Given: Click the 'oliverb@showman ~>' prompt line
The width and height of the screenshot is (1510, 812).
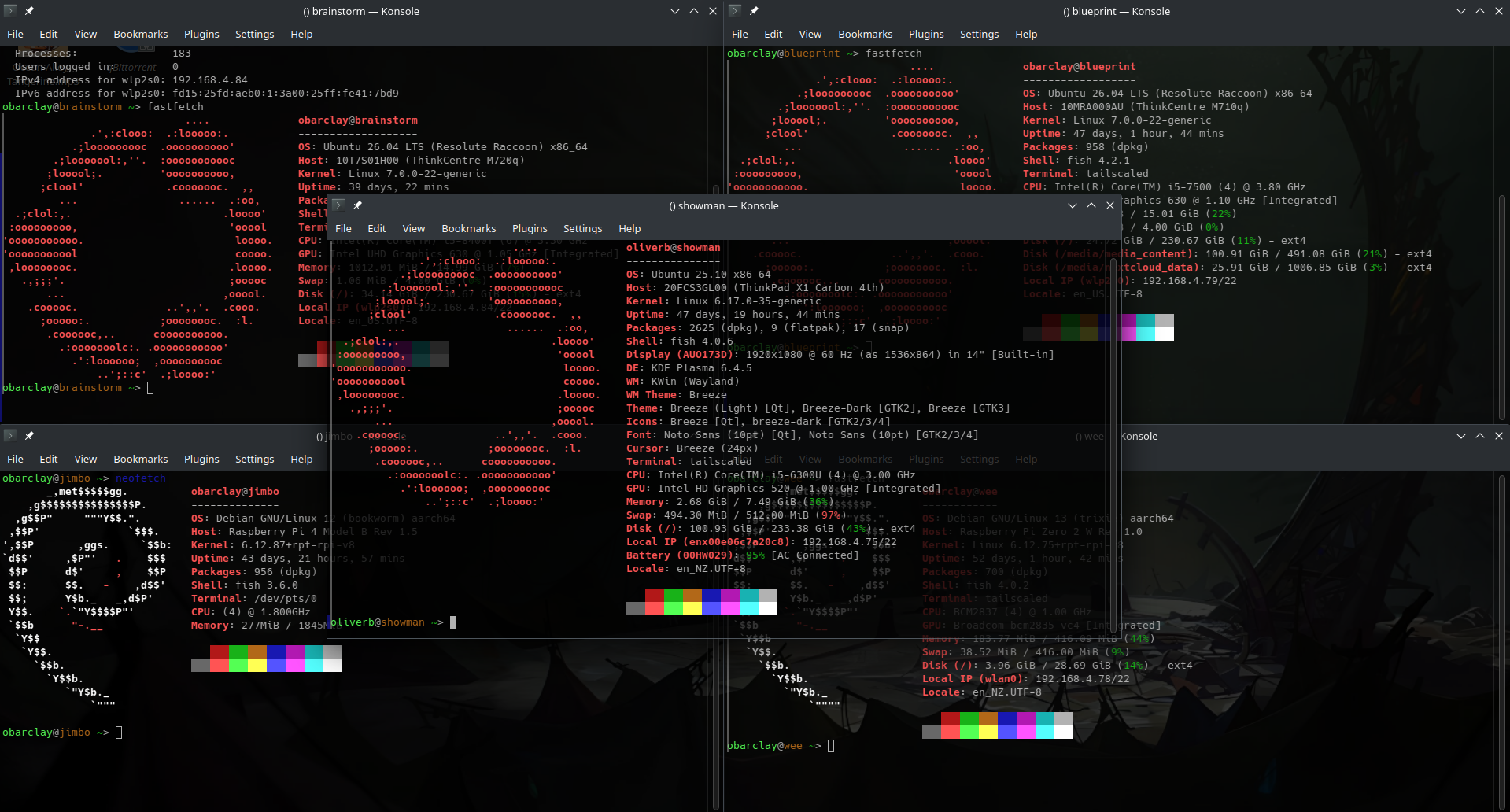Looking at the screenshot, I should click(x=389, y=622).
